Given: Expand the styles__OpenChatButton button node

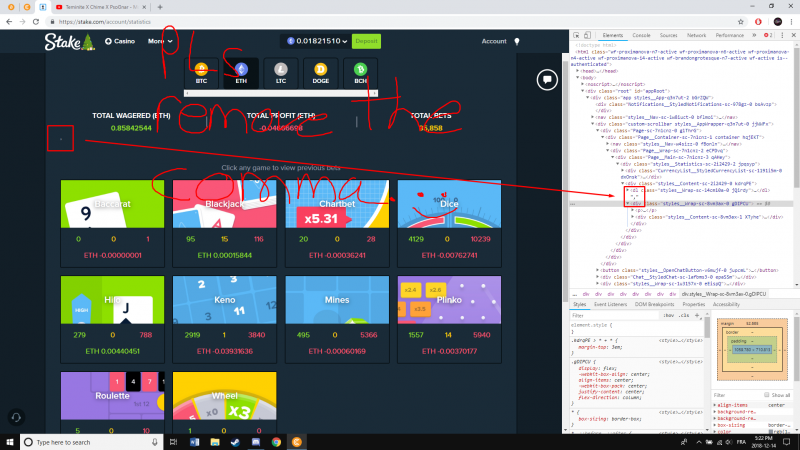Looking at the screenshot, I should point(597,270).
